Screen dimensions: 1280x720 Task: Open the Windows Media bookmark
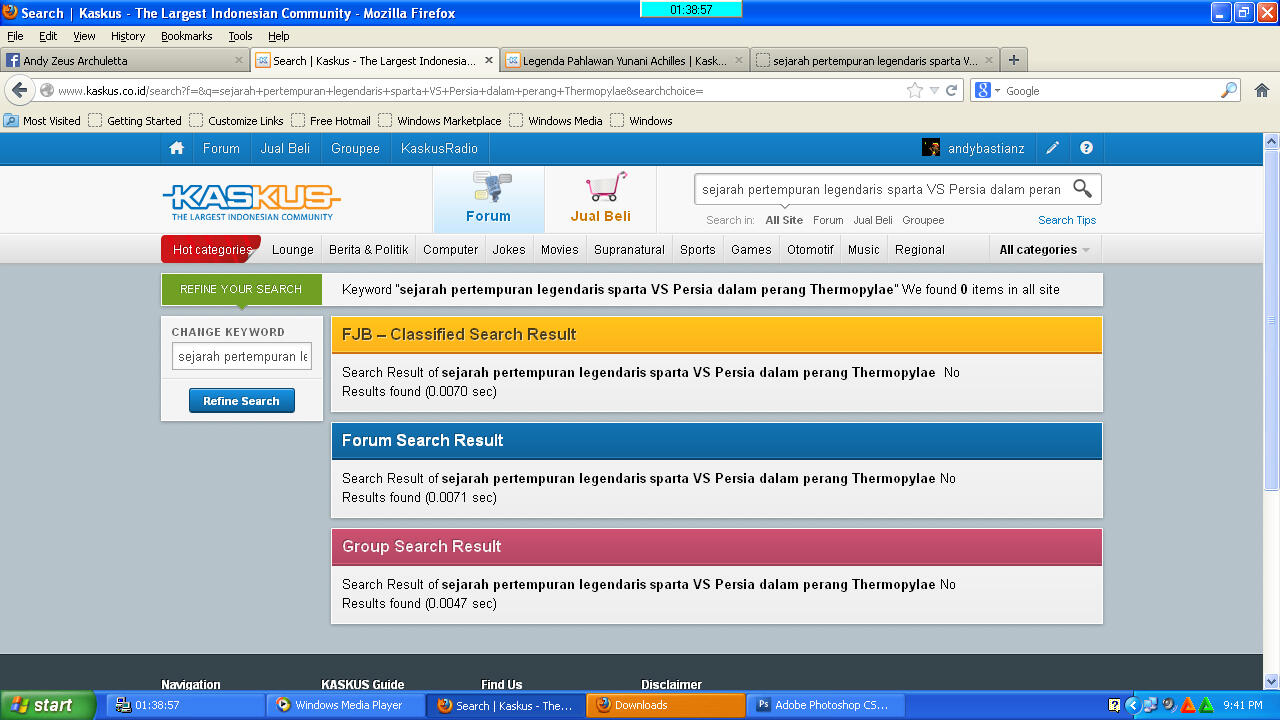[x=556, y=121]
